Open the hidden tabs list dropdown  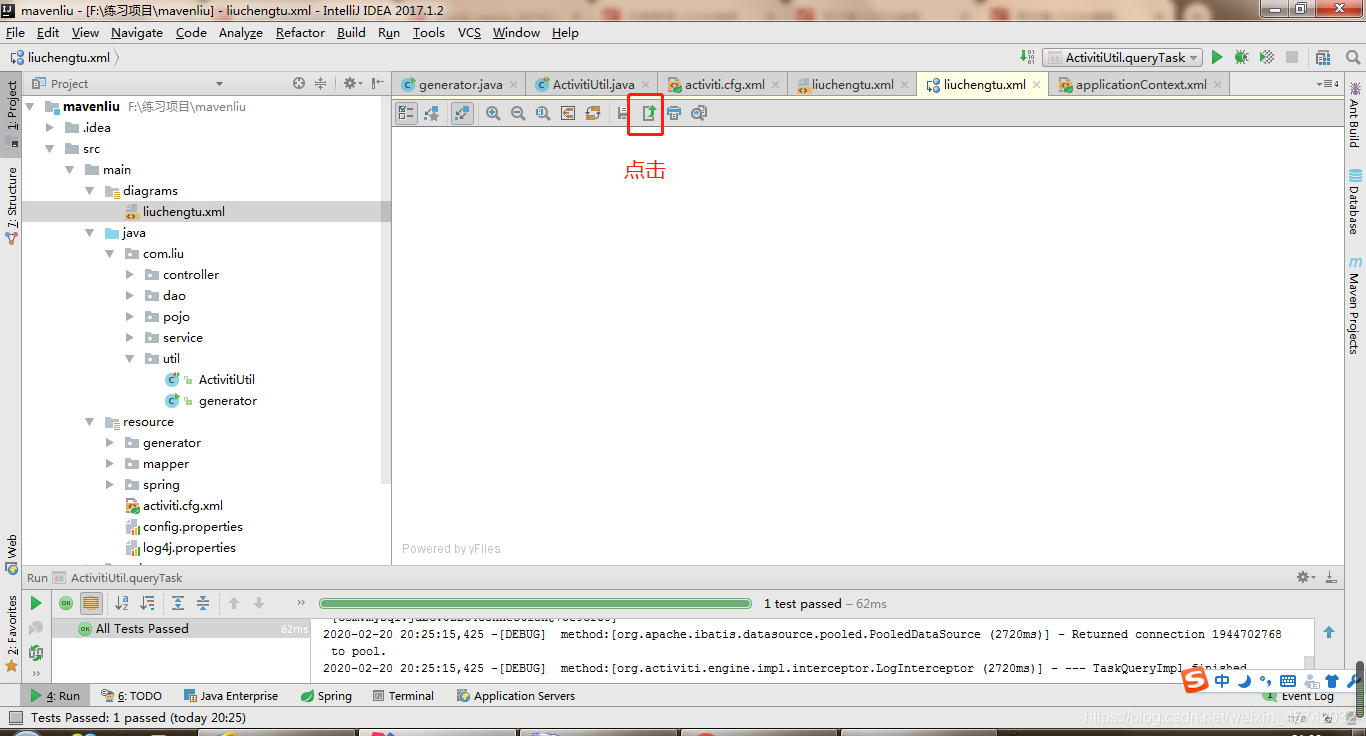[1328, 84]
